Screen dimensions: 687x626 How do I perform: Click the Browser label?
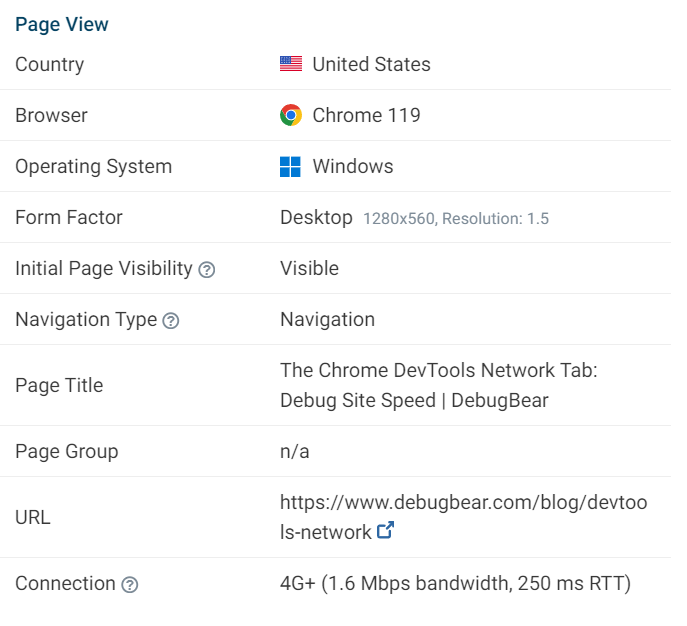51,116
